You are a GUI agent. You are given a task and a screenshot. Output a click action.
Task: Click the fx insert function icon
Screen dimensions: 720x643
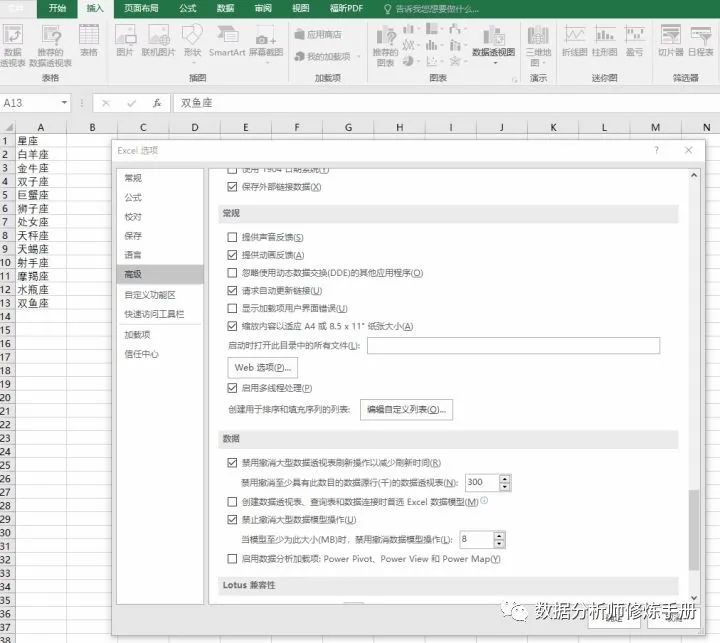point(157,103)
